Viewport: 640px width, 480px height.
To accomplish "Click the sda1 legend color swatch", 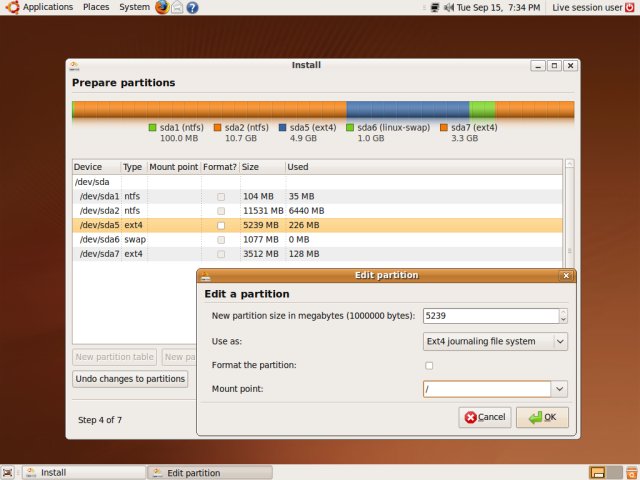I will point(153,128).
